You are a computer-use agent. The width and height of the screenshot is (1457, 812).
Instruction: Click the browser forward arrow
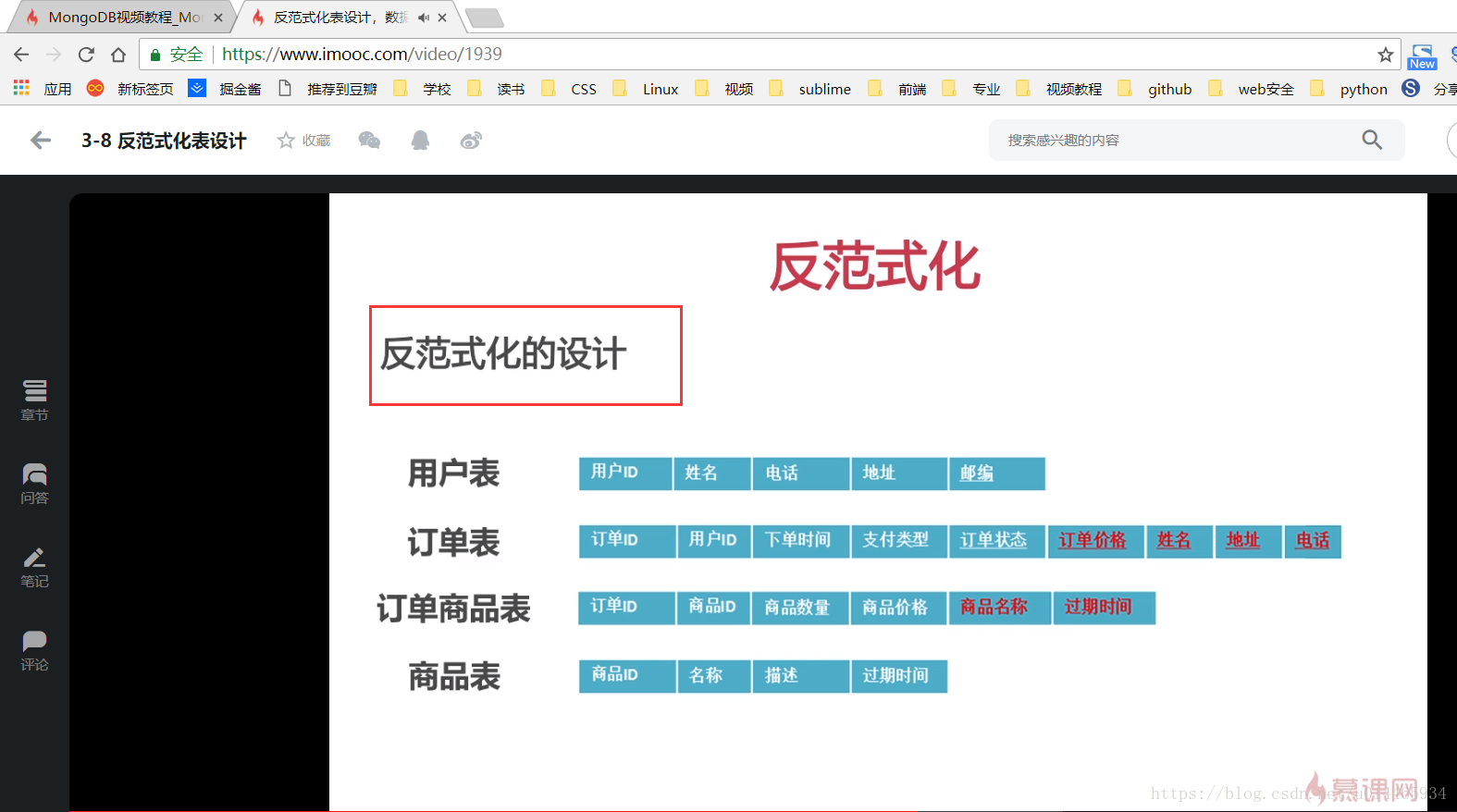54,55
